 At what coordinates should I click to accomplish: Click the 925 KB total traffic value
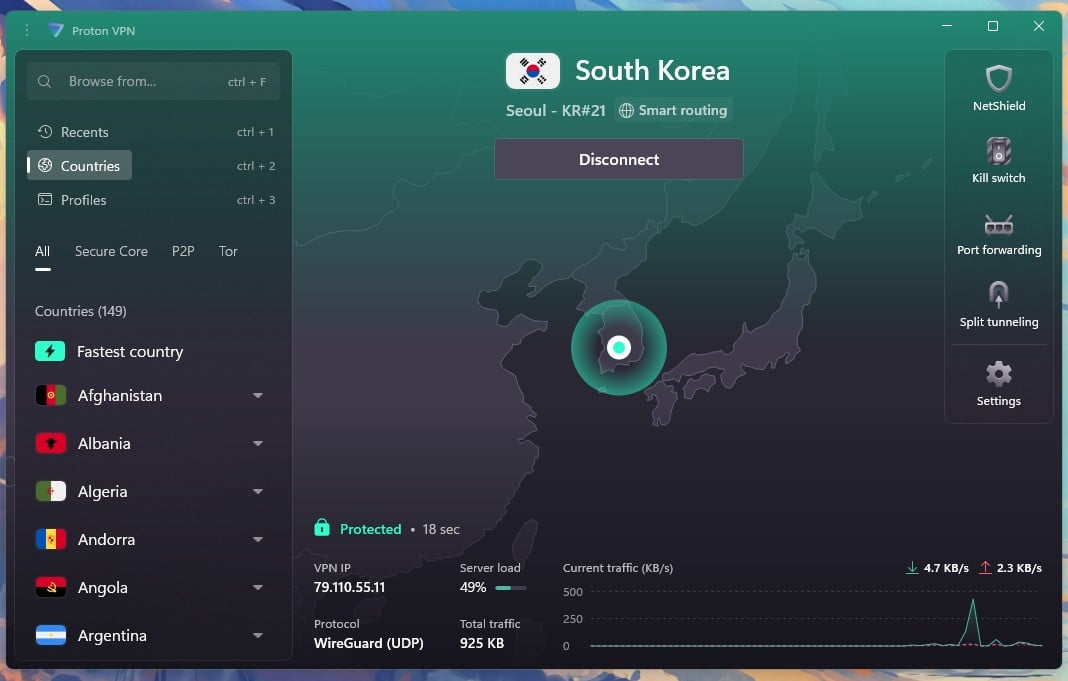482,643
